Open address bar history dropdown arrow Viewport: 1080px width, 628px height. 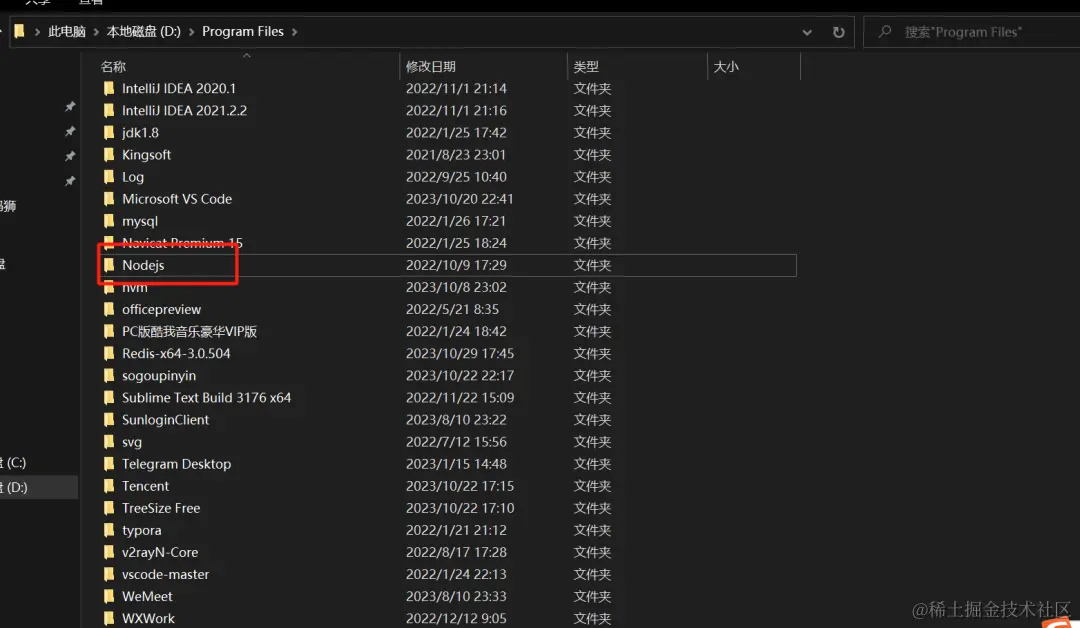807,32
